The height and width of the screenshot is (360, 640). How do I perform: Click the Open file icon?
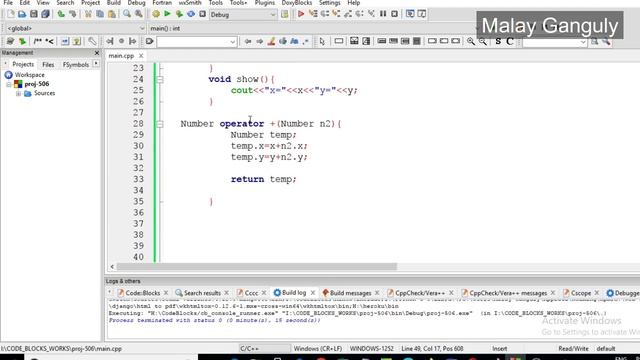point(22,14)
